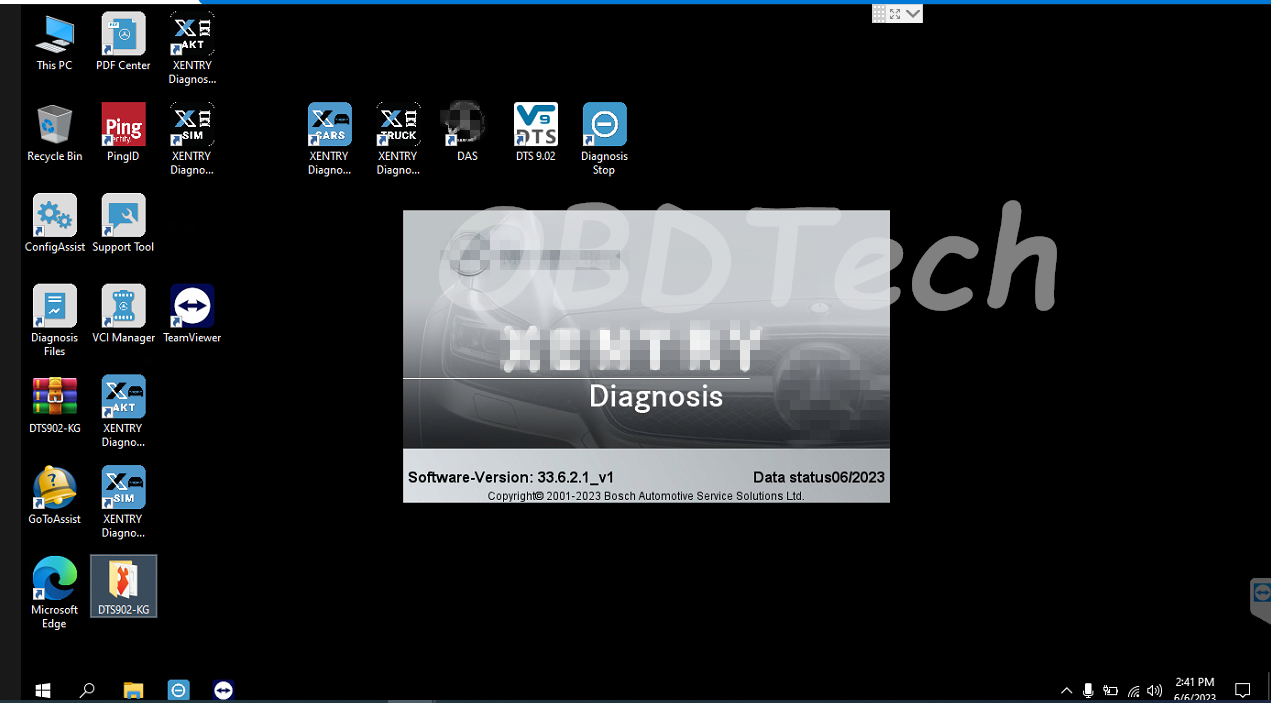Launch the VCI Manager shortcut
This screenshot has height=703, width=1271.
123,315
